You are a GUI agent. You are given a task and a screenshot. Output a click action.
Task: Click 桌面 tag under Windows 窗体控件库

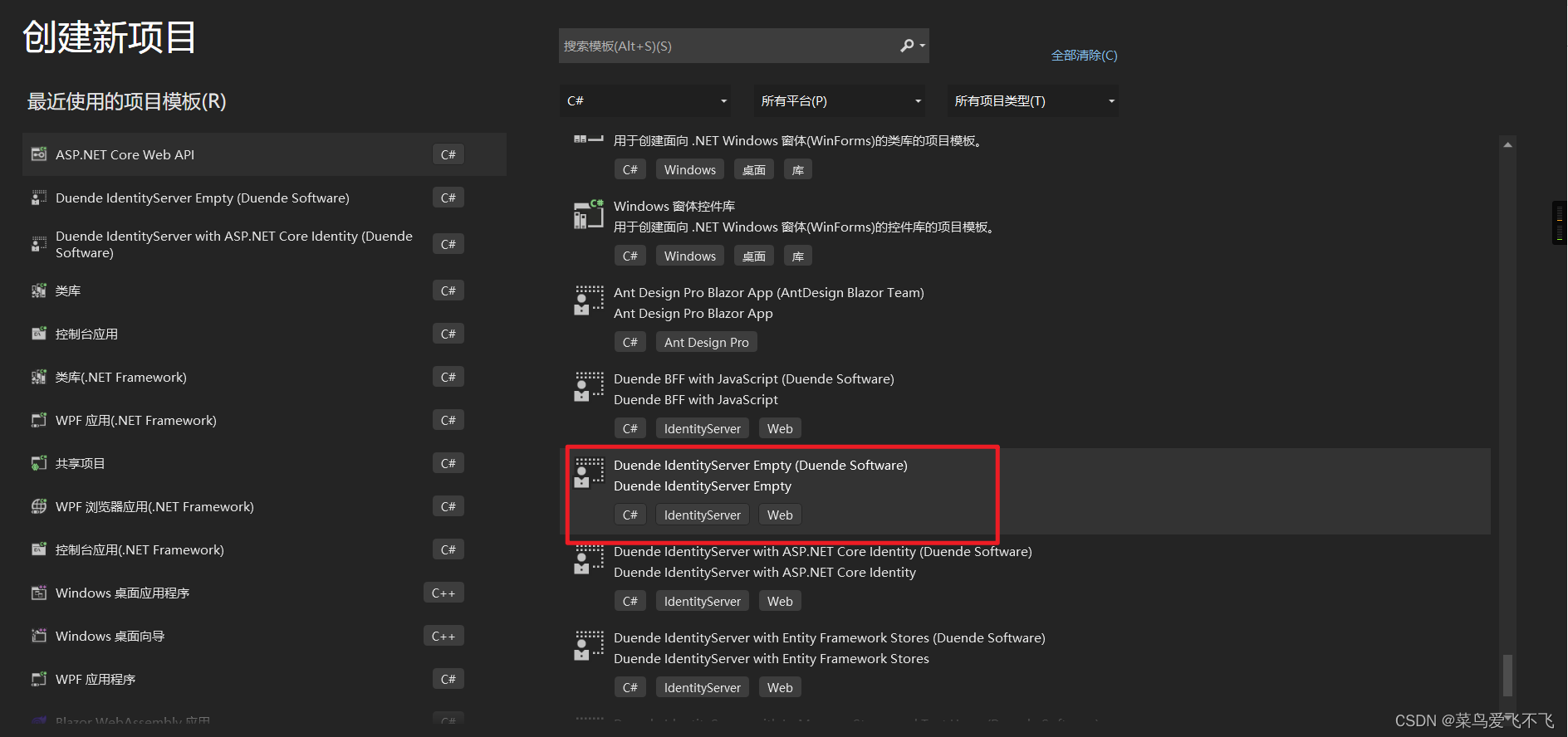point(754,256)
